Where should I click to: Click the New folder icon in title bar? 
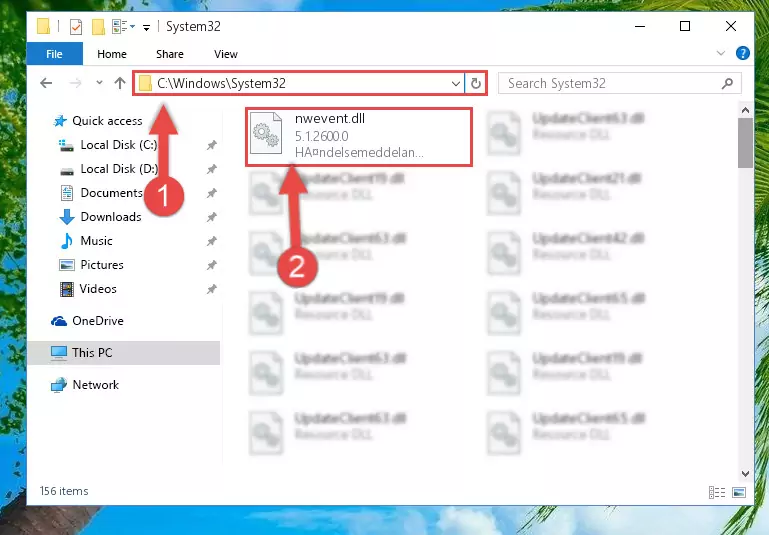coord(98,26)
